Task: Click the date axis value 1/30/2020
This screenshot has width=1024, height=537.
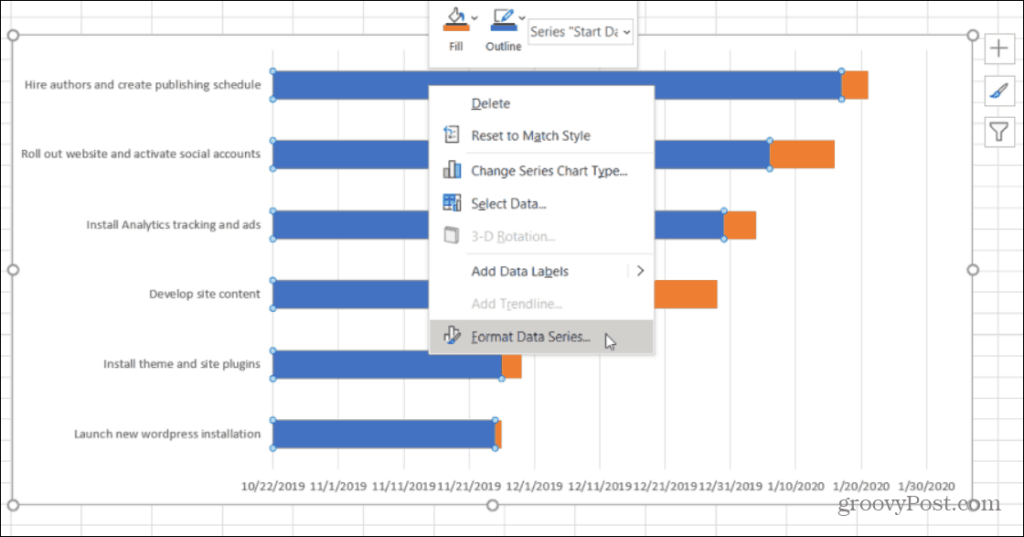Action: click(926, 486)
